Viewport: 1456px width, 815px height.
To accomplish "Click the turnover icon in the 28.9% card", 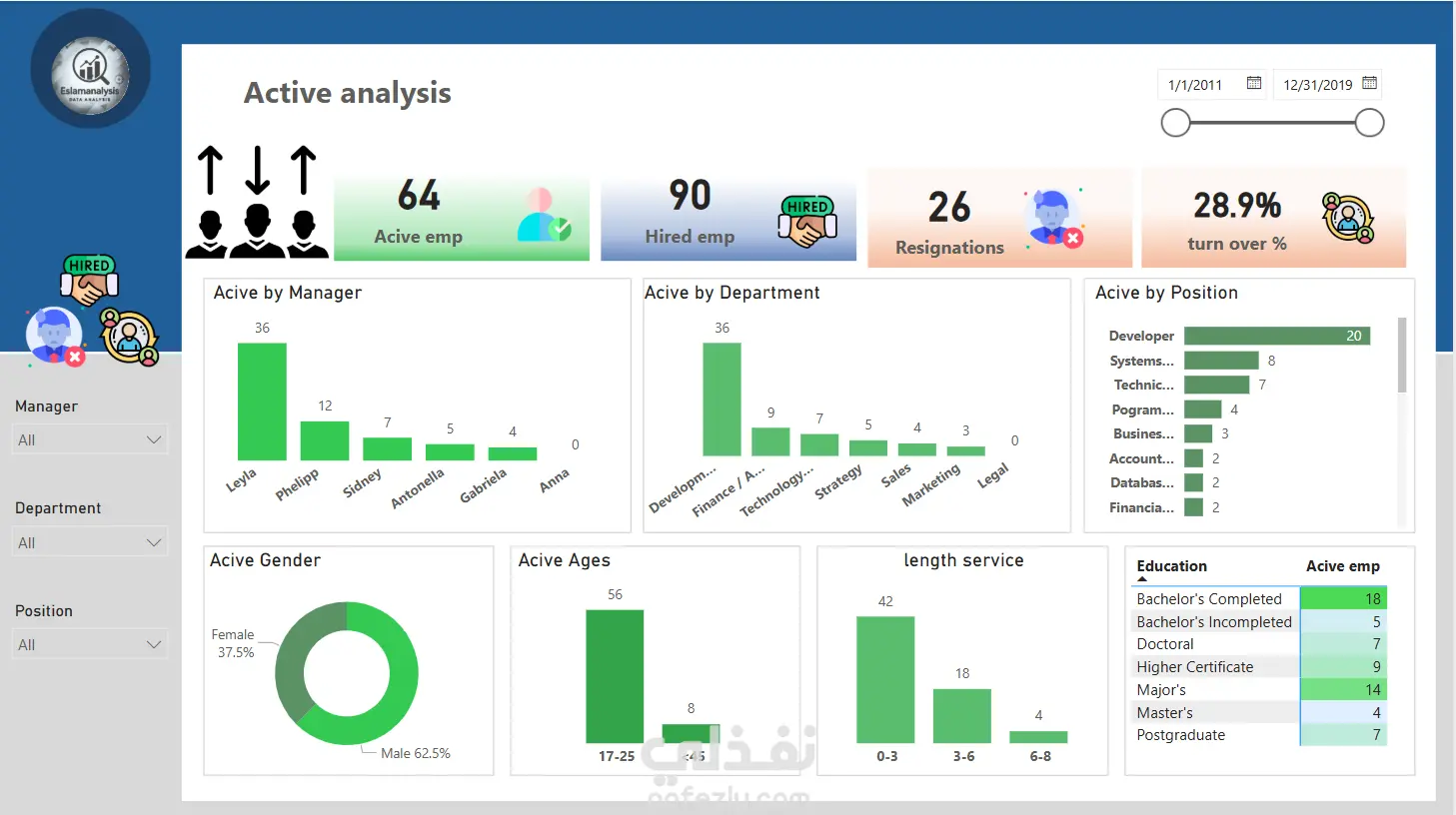I will (1348, 218).
